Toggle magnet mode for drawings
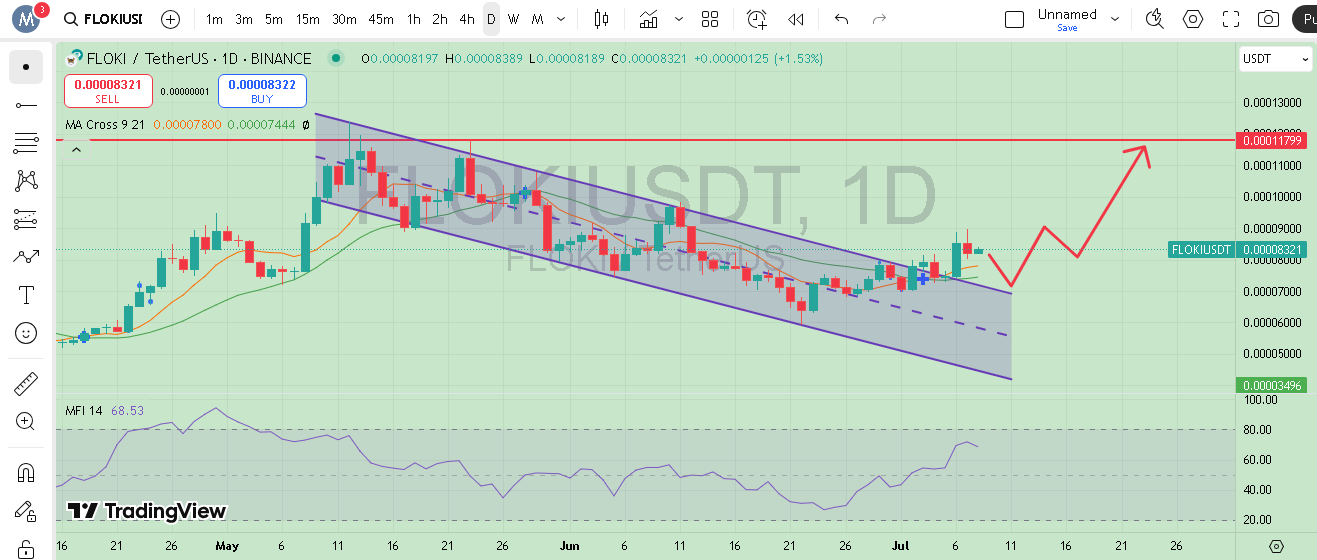The width and height of the screenshot is (1317, 560). (26, 472)
